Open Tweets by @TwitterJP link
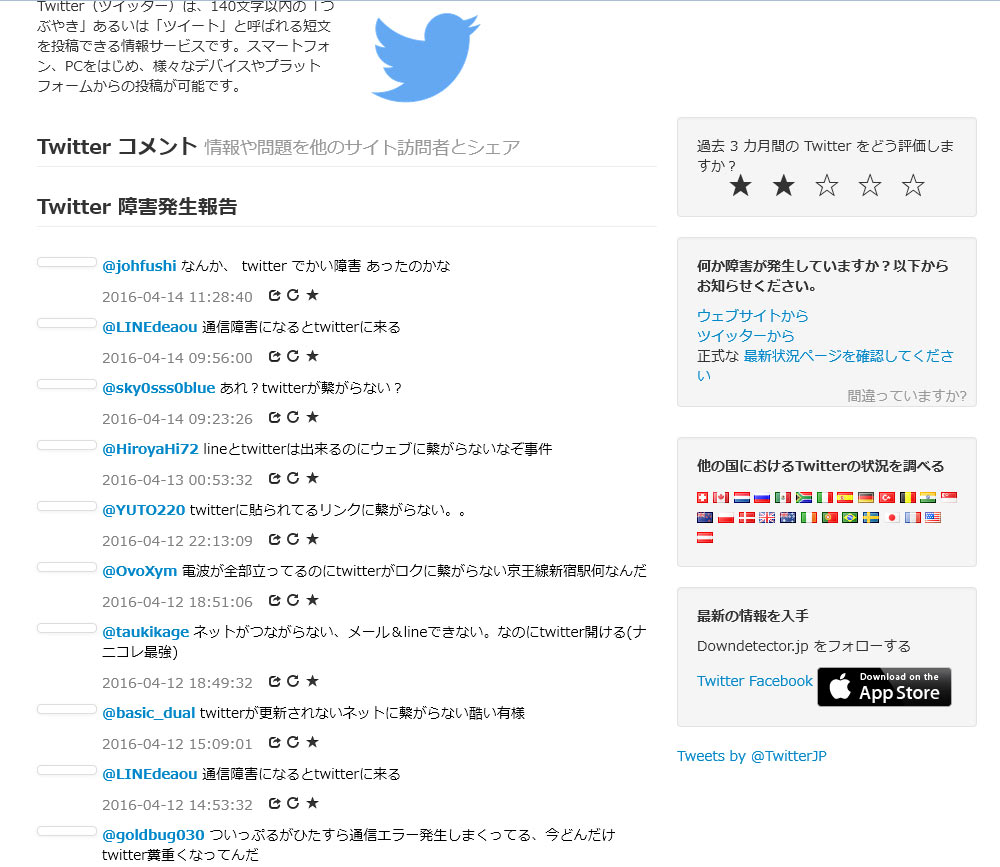This screenshot has width=1000, height=867. (752, 756)
